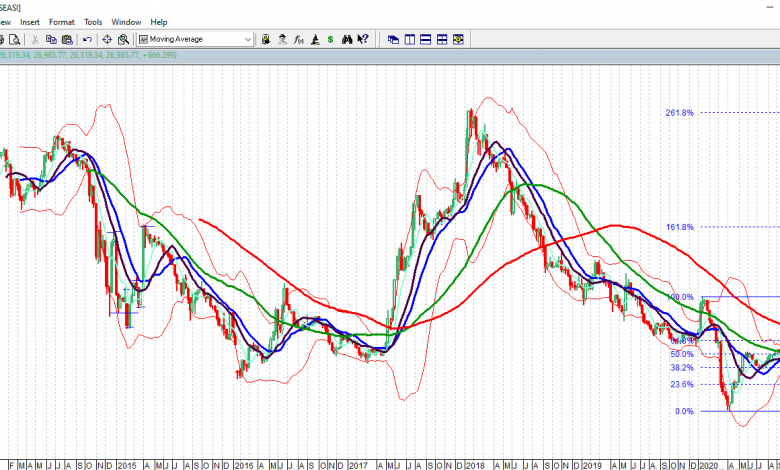Expand the Moving Average indicator dropdown

pos(248,40)
